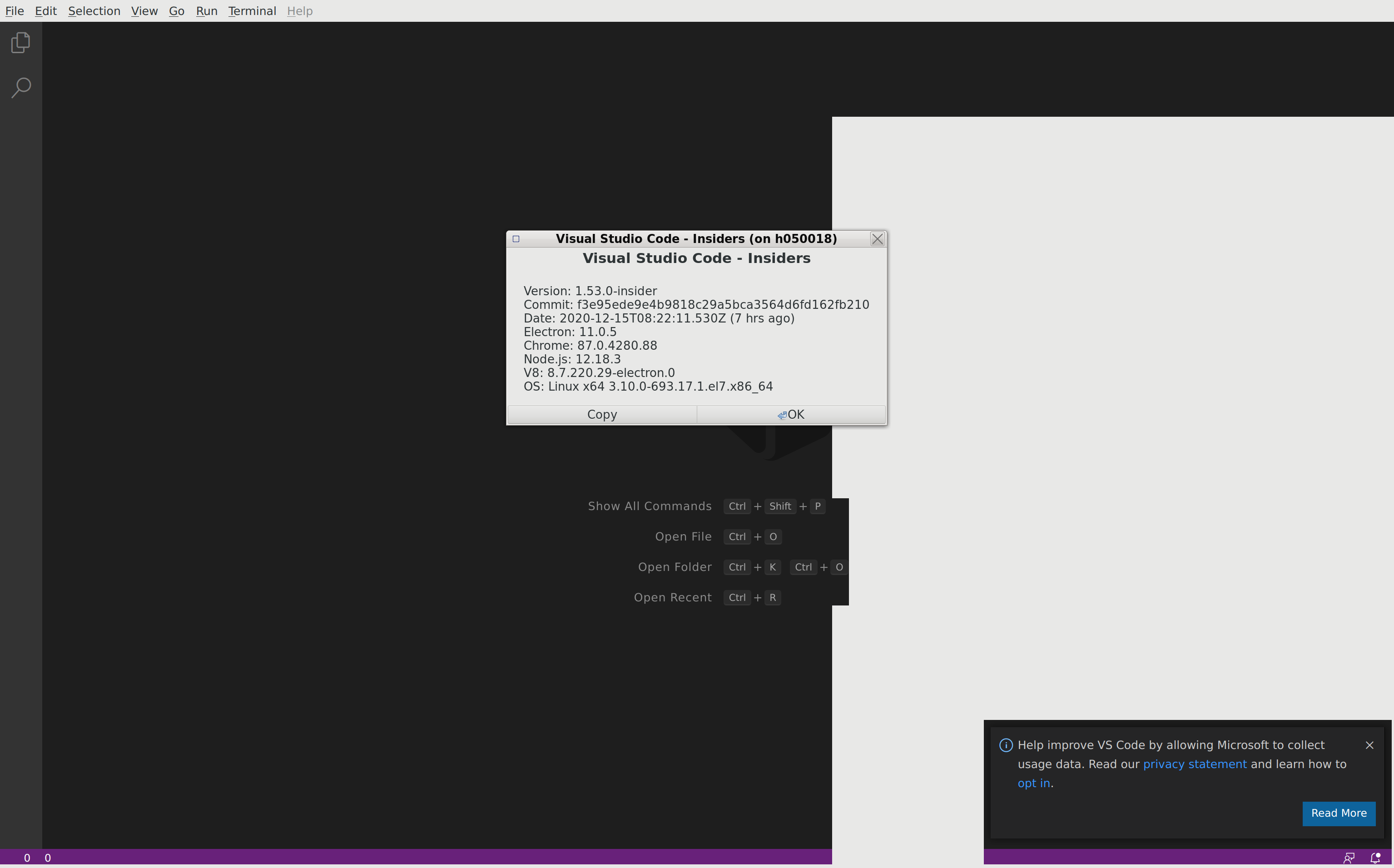Dismiss the telemetry notification with its X
Image resolution: width=1394 pixels, height=868 pixels.
1370,744
